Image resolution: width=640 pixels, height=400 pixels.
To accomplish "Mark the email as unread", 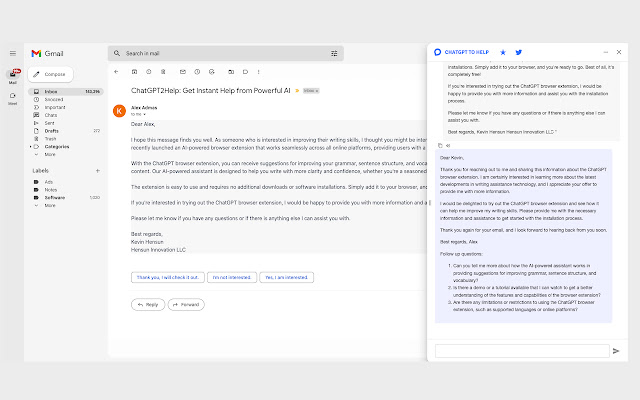I will [x=183, y=72].
